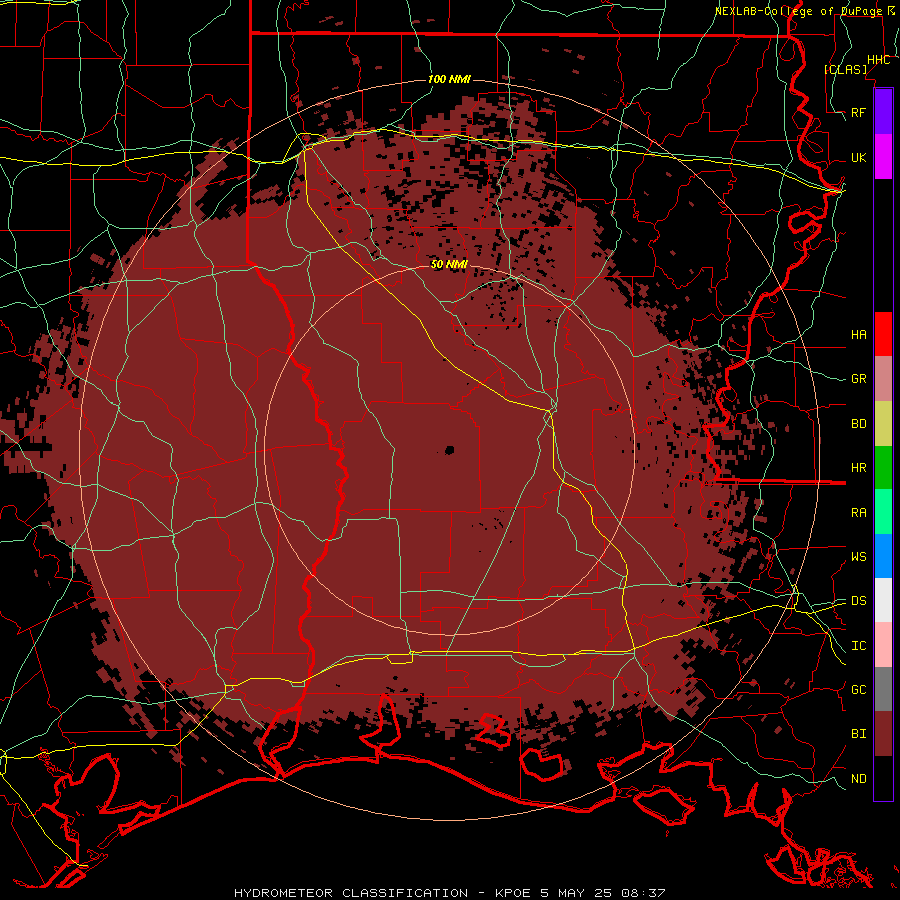Click the 5 MAY 25 date text

tap(576, 893)
